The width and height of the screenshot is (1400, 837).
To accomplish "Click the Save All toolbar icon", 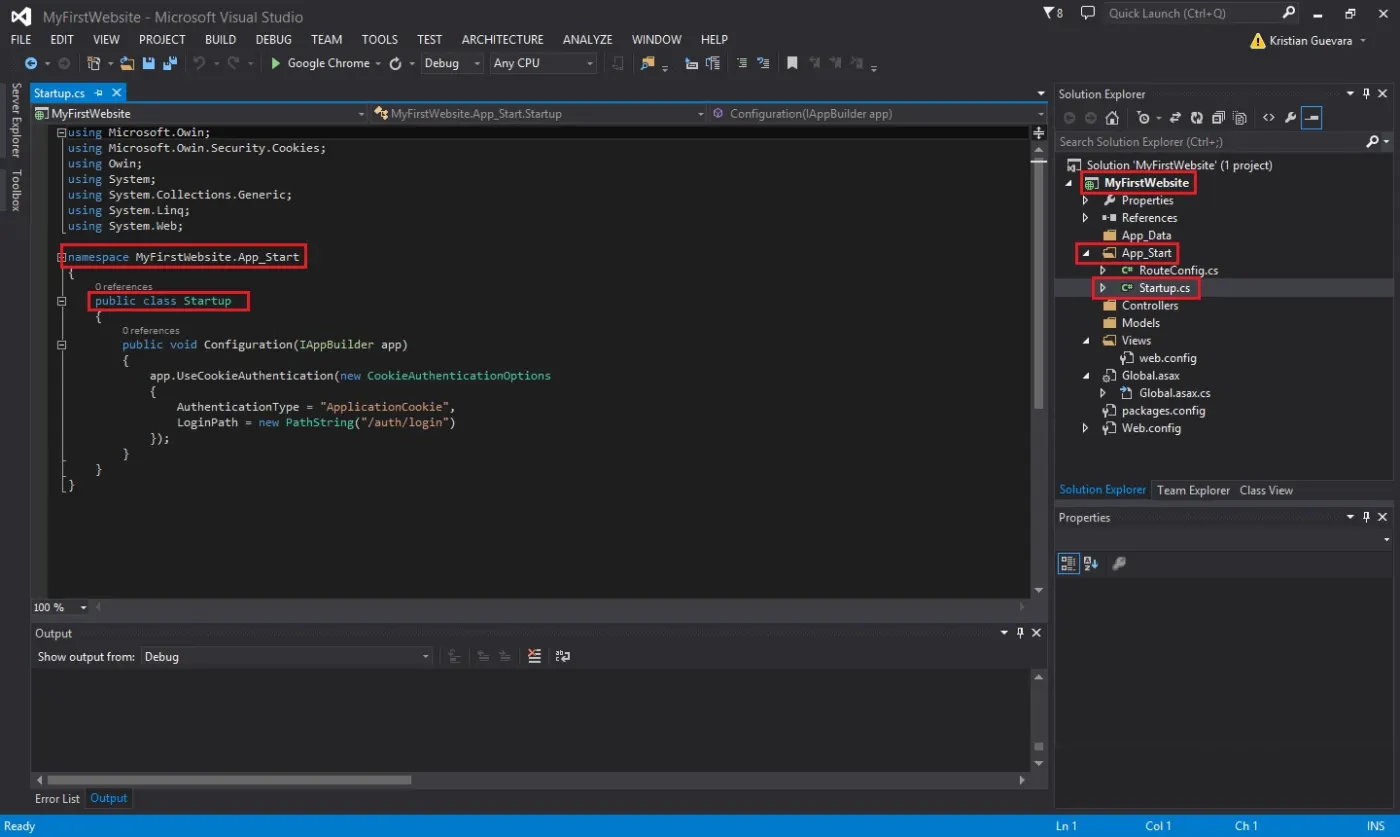I will pos(170,63).
